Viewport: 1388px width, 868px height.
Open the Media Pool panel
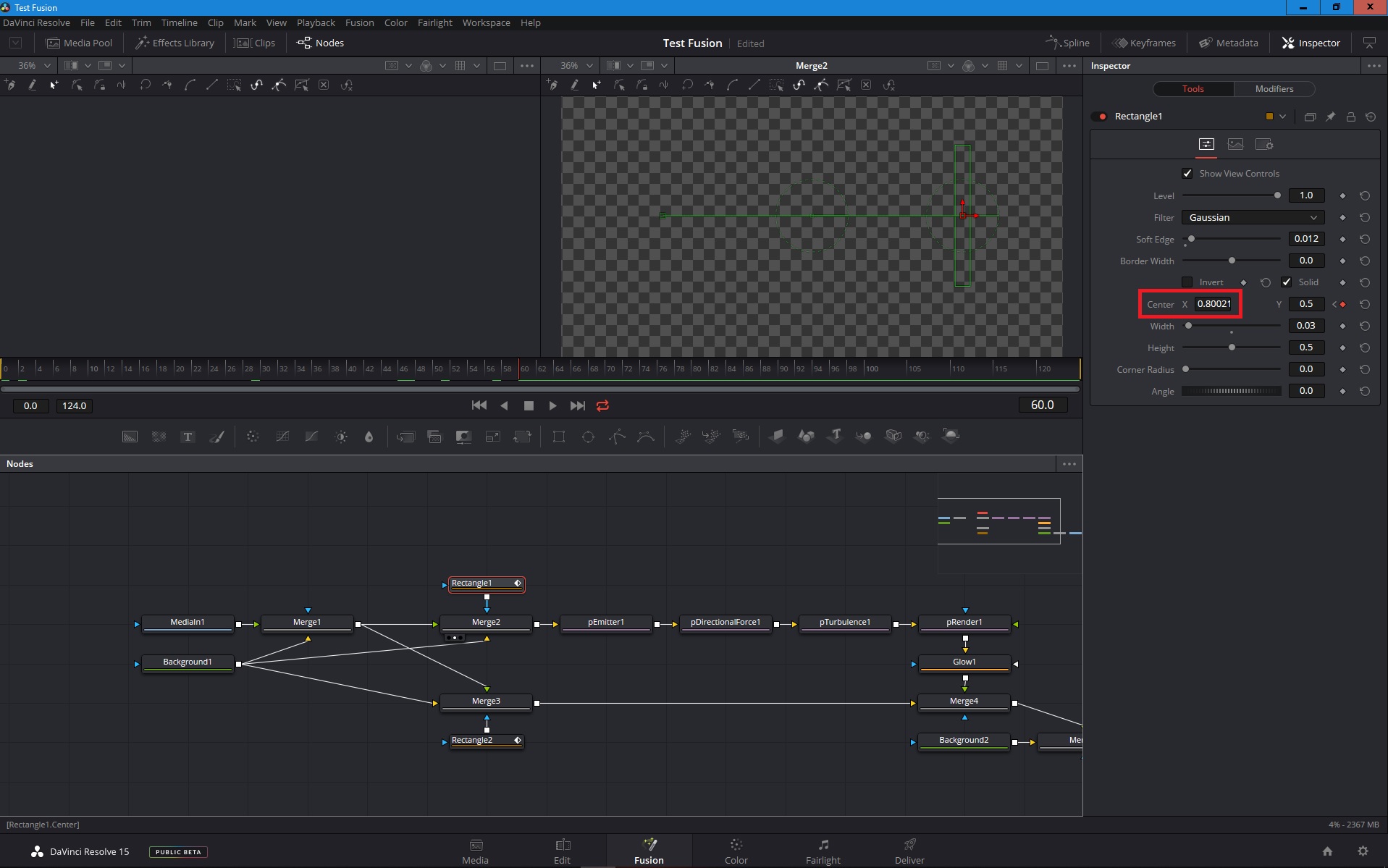80,43
